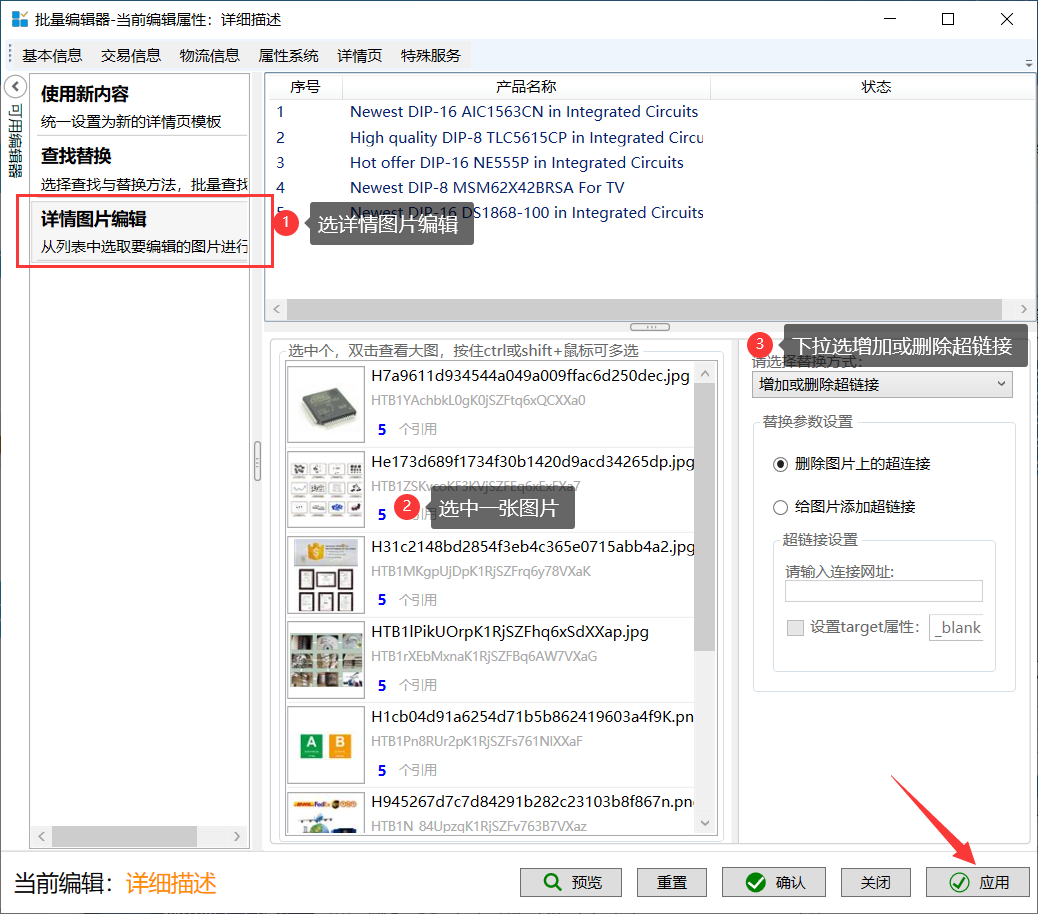1038x914 pixels.
Task: Select 删除图片上的超连接 radio option
Action: pos(781,464)
